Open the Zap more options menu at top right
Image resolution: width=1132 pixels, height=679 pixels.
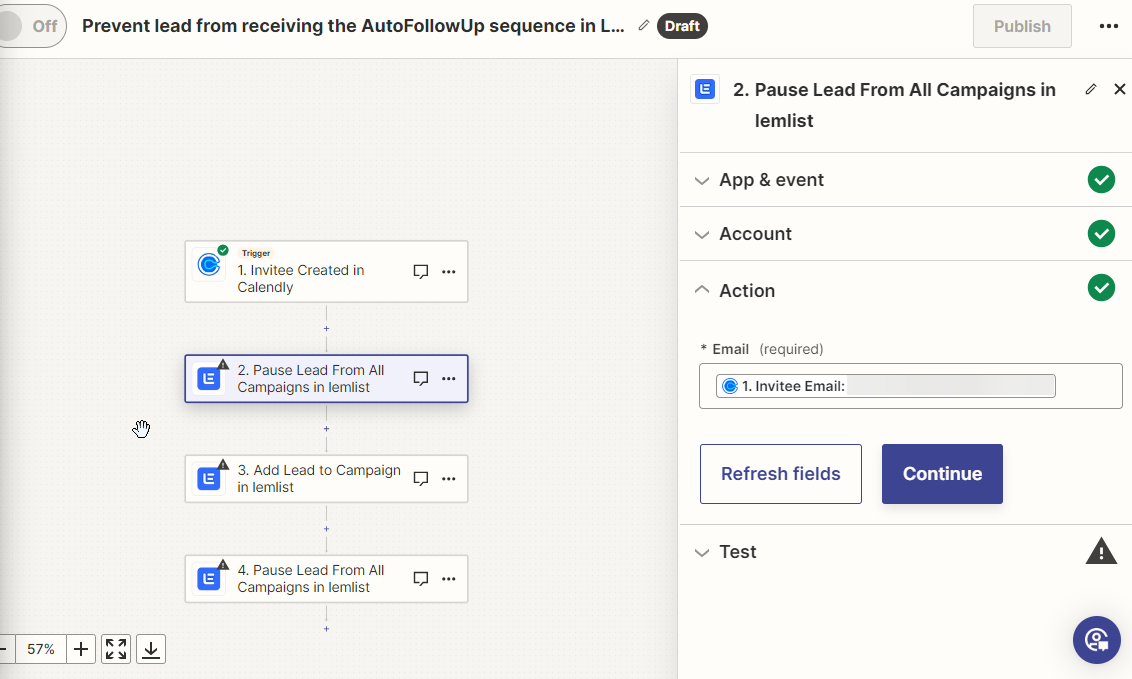click(x=1108, y=26)
